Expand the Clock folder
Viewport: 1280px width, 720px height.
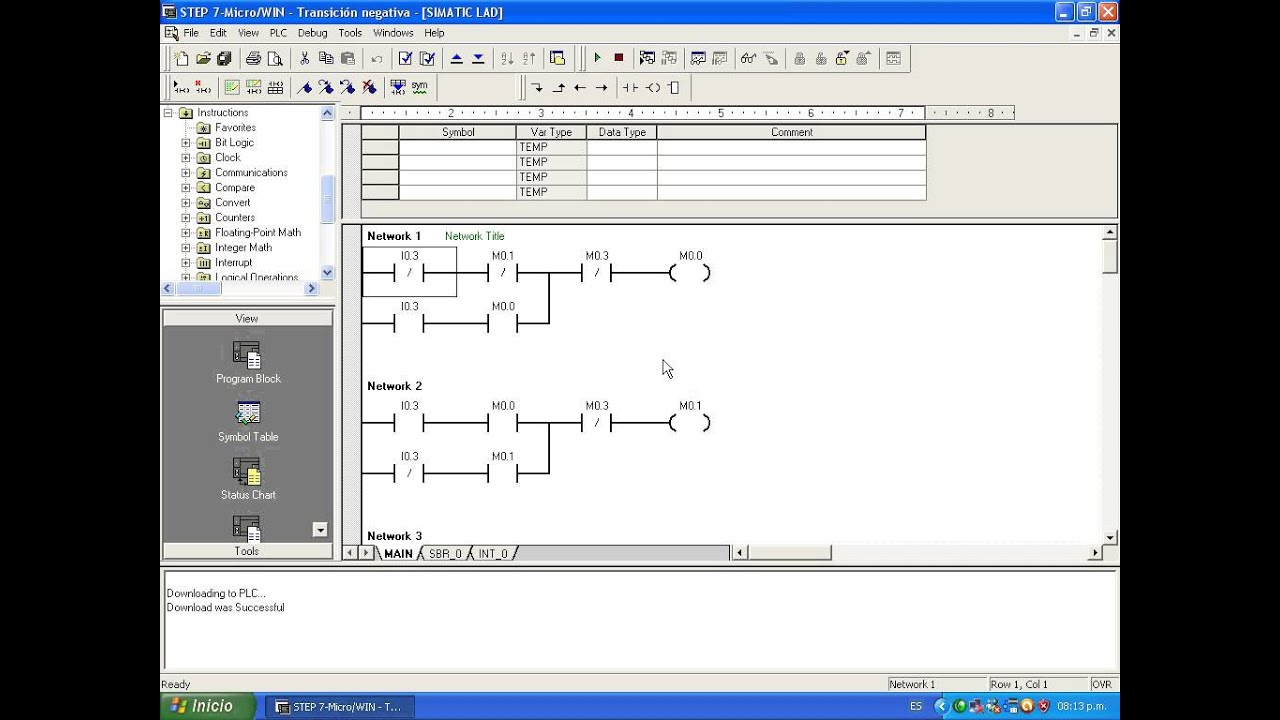coord(186,158)
